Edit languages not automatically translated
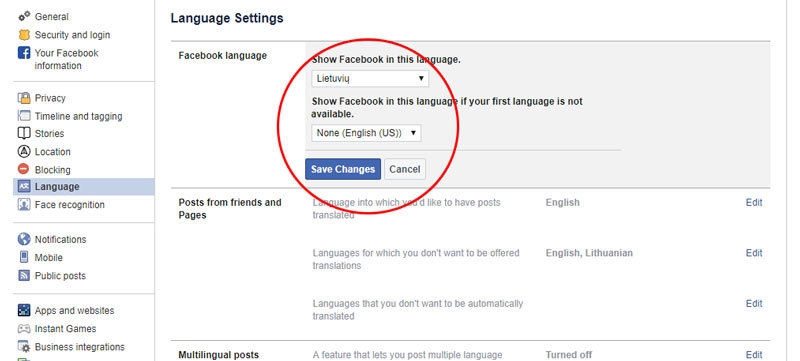This screenshot has height=361, width=800. (754, 303)
